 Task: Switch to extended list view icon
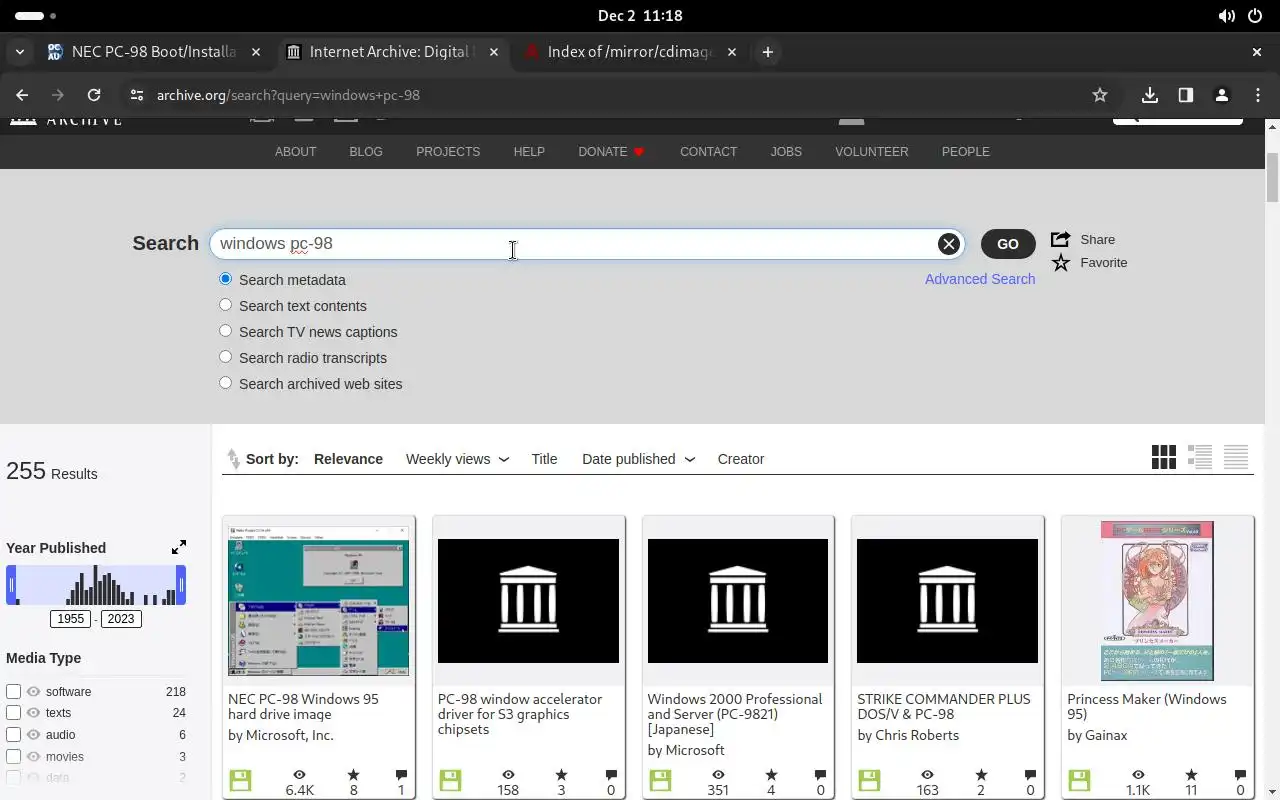[x=1200, y=457]
